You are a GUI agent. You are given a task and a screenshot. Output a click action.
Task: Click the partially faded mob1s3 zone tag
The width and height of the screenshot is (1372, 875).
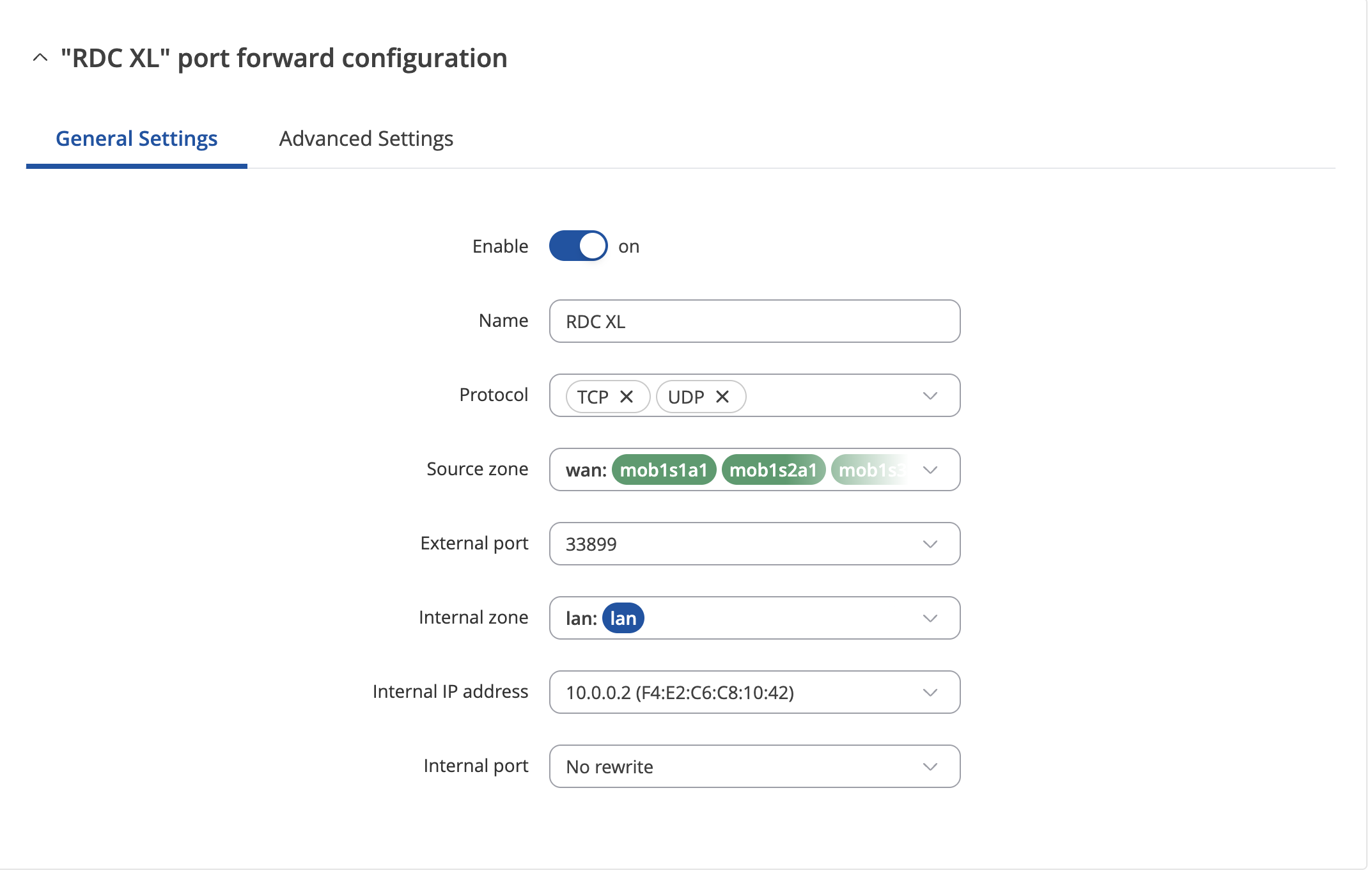click(869, 470)
